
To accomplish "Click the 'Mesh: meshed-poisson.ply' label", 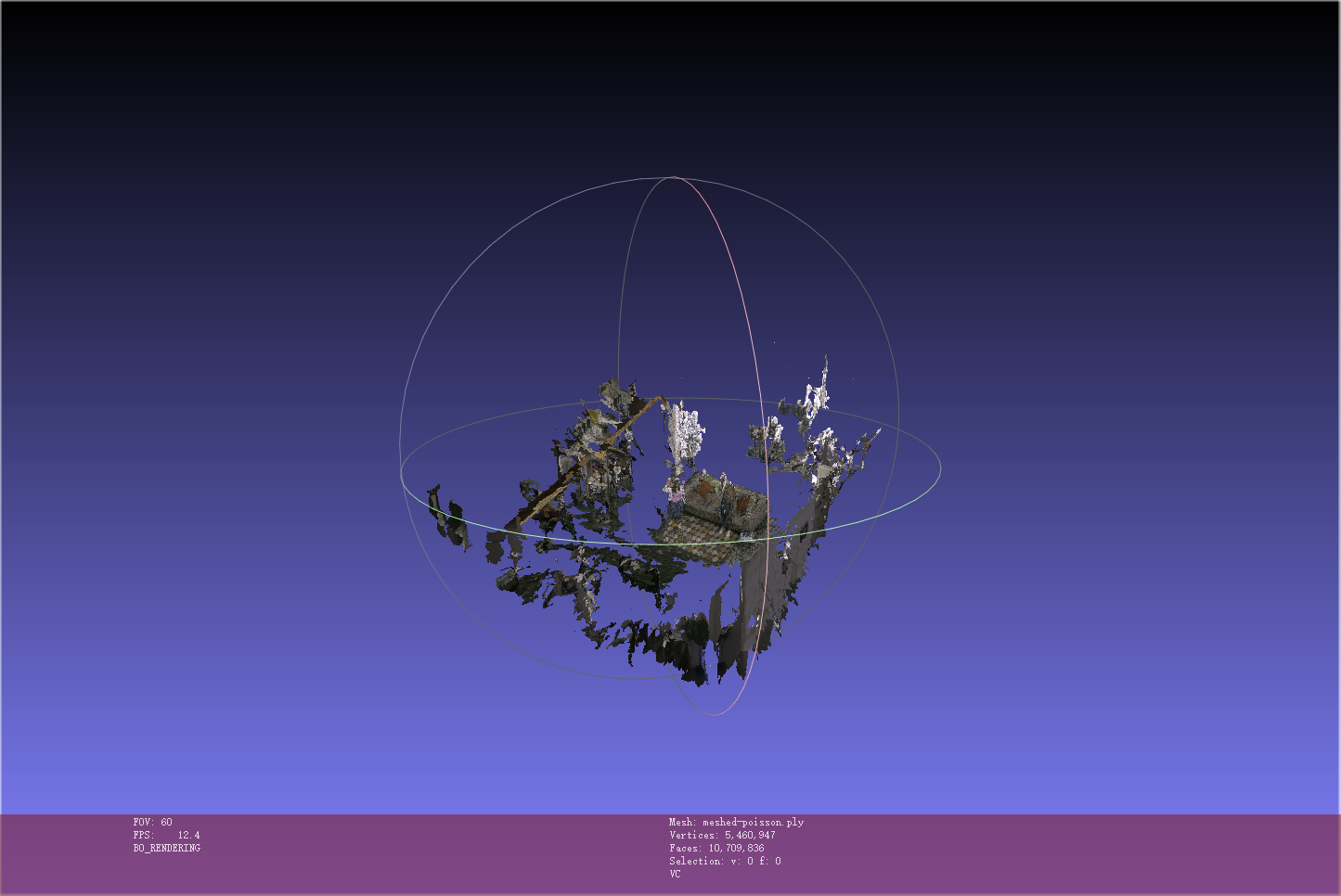I will tap(736, 822).
